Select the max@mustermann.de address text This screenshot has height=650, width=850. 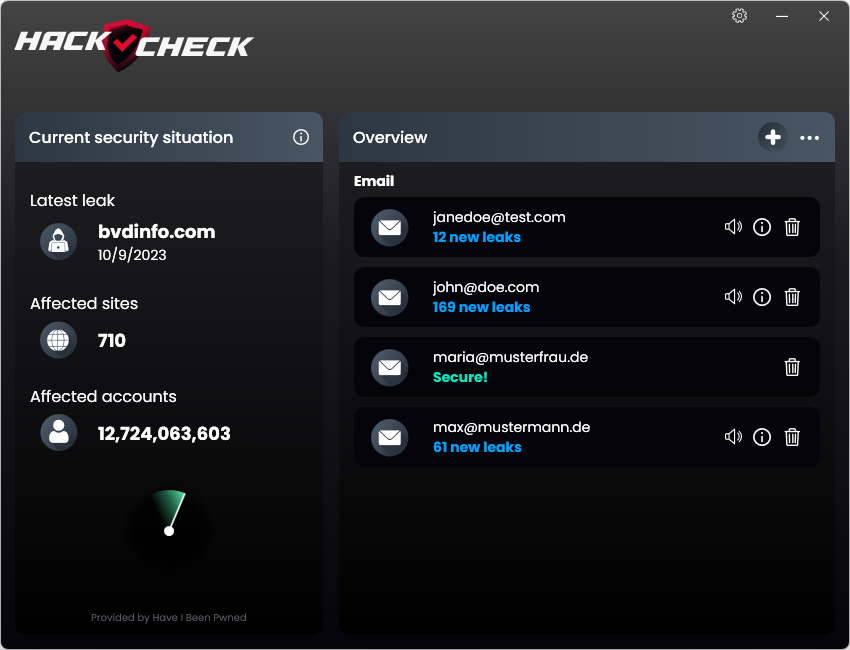[511, 427]
